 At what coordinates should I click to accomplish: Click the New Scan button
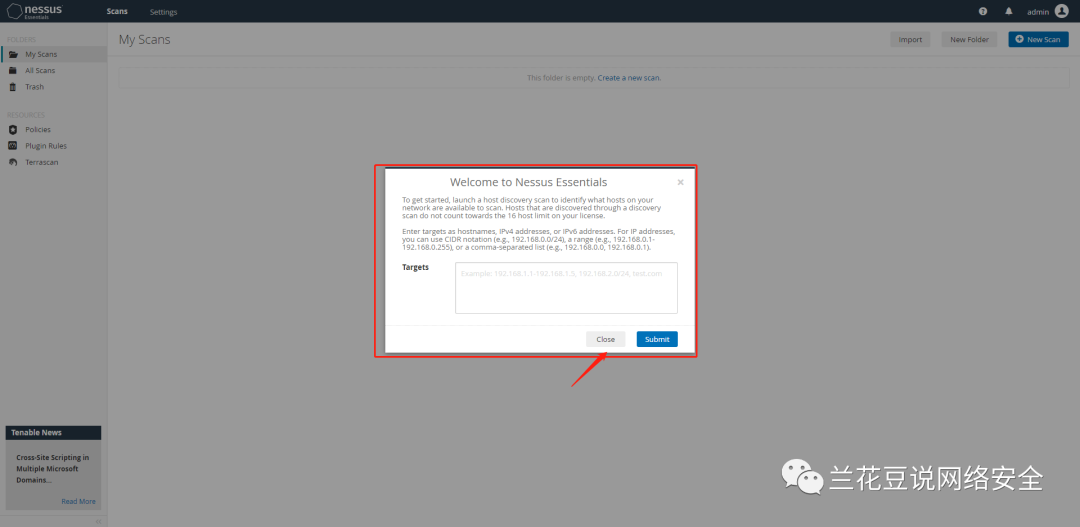(x=1038, y=39)
